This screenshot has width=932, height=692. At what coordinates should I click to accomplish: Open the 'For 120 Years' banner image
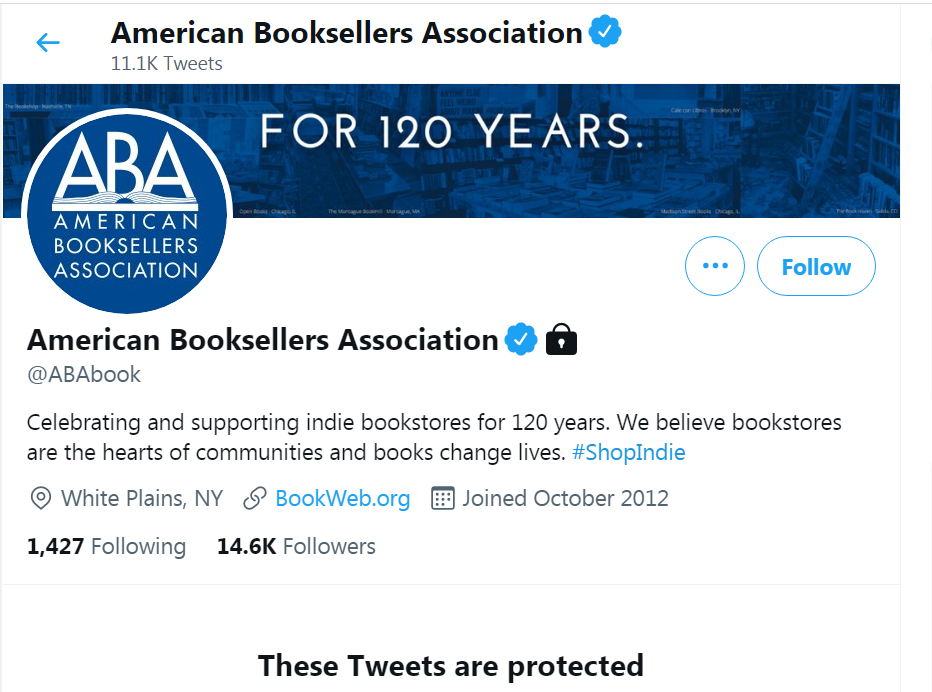pos(560,150)
